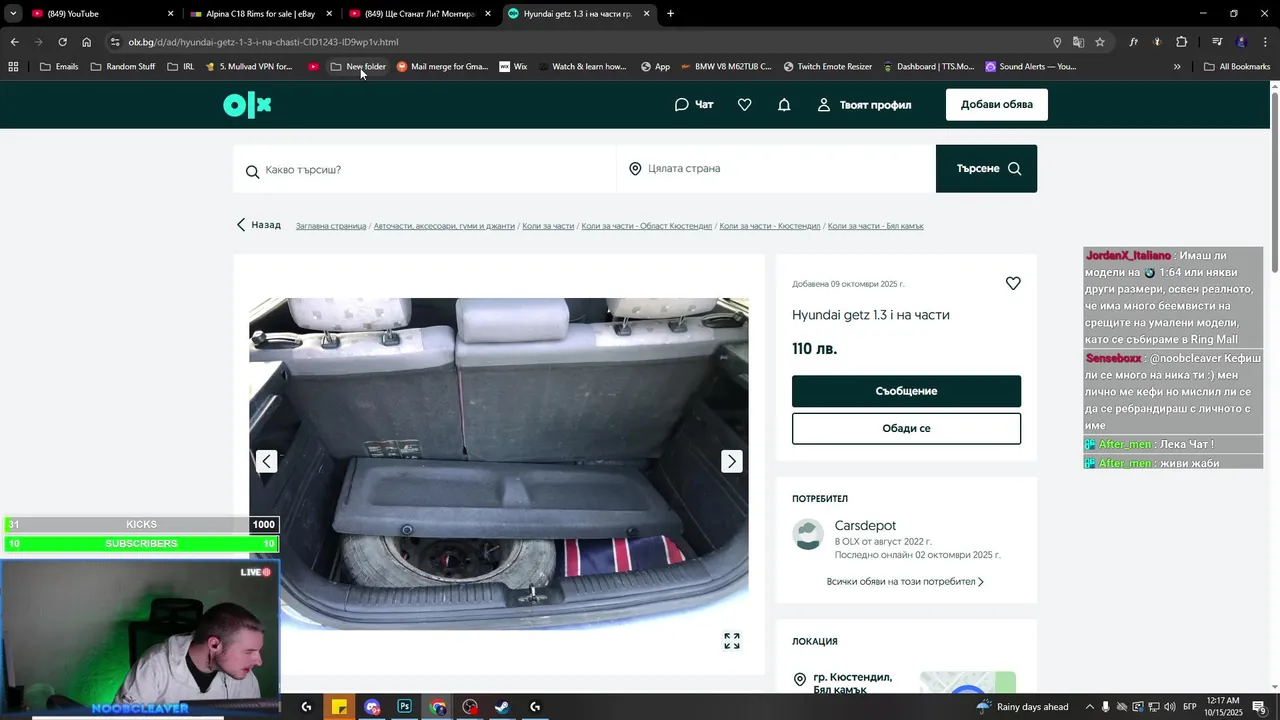The height and width of the screenshot is (720, 1280).
Task: Open Твоят профил menu
Action: click(x=864, y=105)
